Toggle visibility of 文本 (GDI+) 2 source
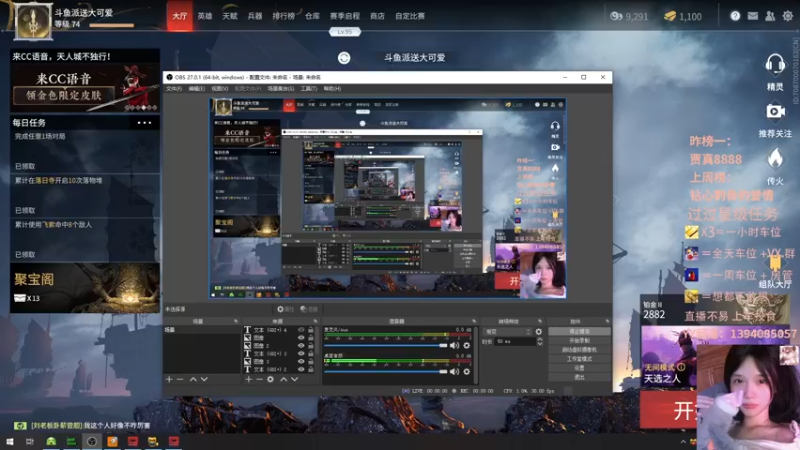This screenshot has height=450, width=800. coord(301,369)
